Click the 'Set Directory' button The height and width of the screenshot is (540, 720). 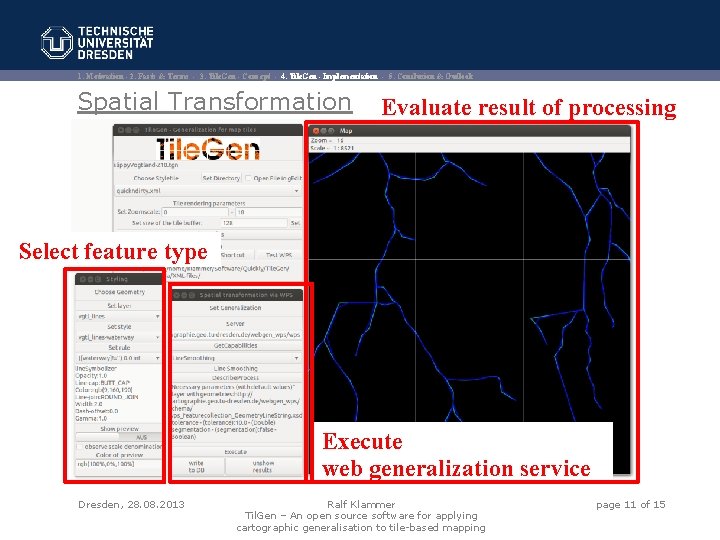[x=221, y=178]
